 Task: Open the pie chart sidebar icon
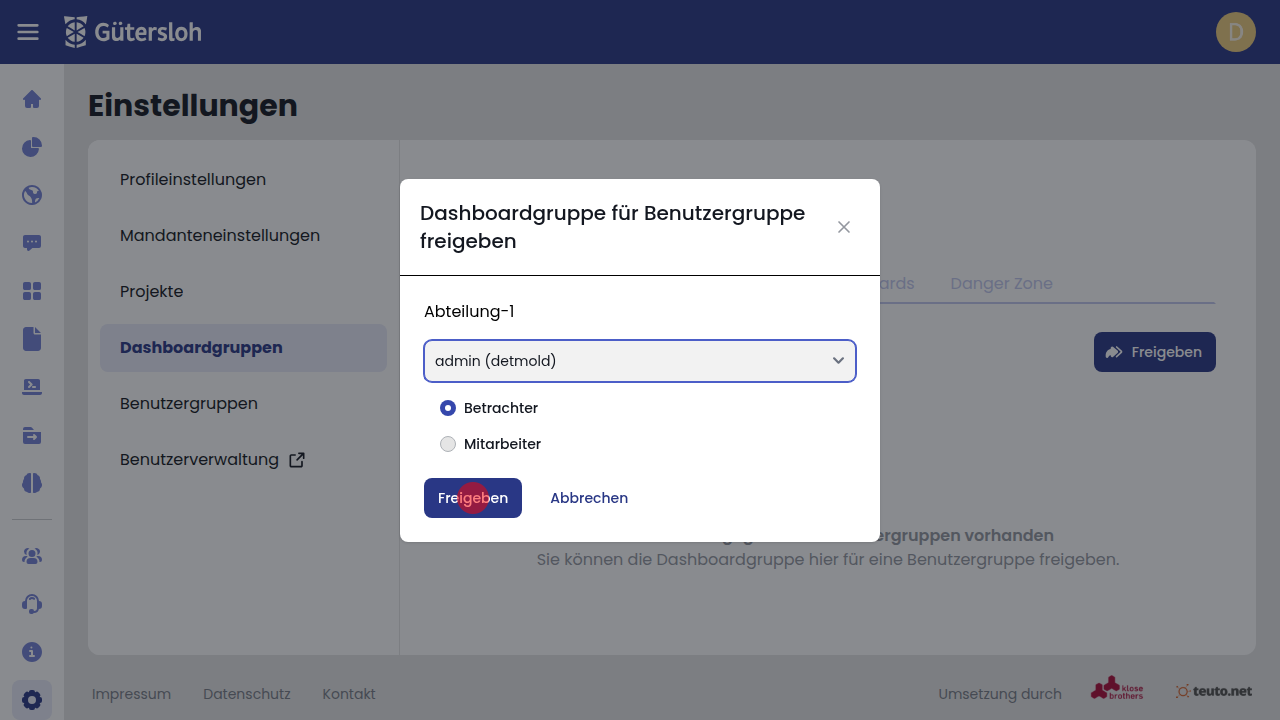(32, 147)
